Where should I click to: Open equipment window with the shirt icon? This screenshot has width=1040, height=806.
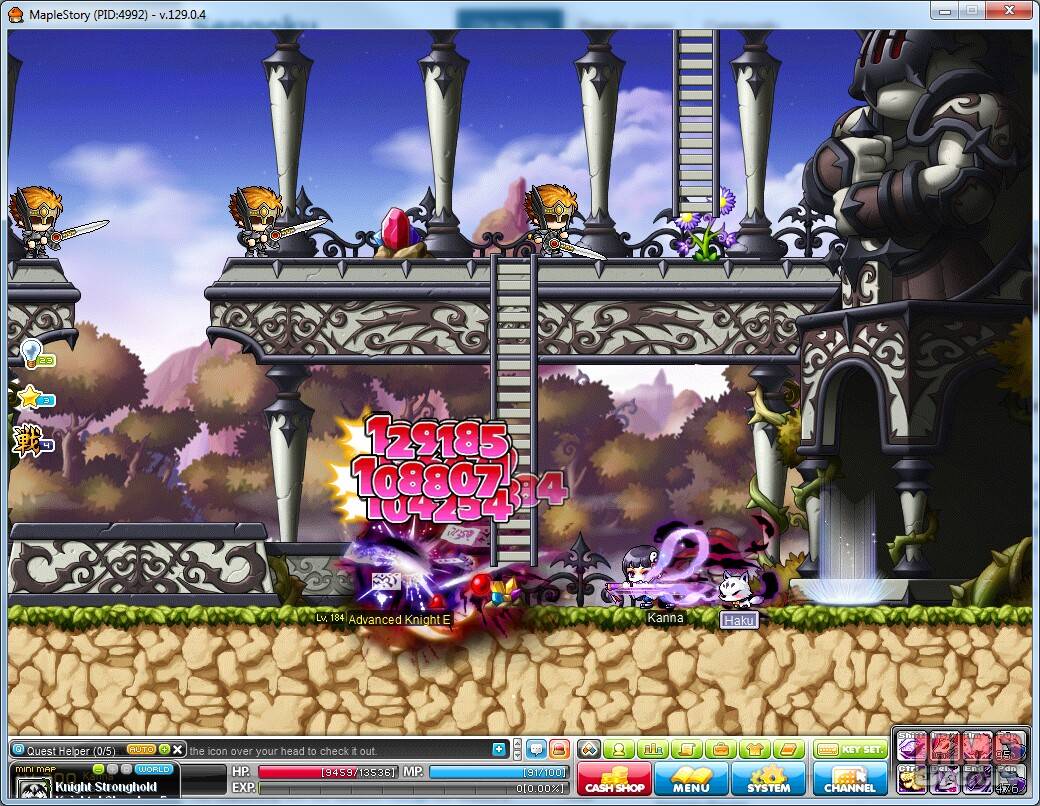754,749
